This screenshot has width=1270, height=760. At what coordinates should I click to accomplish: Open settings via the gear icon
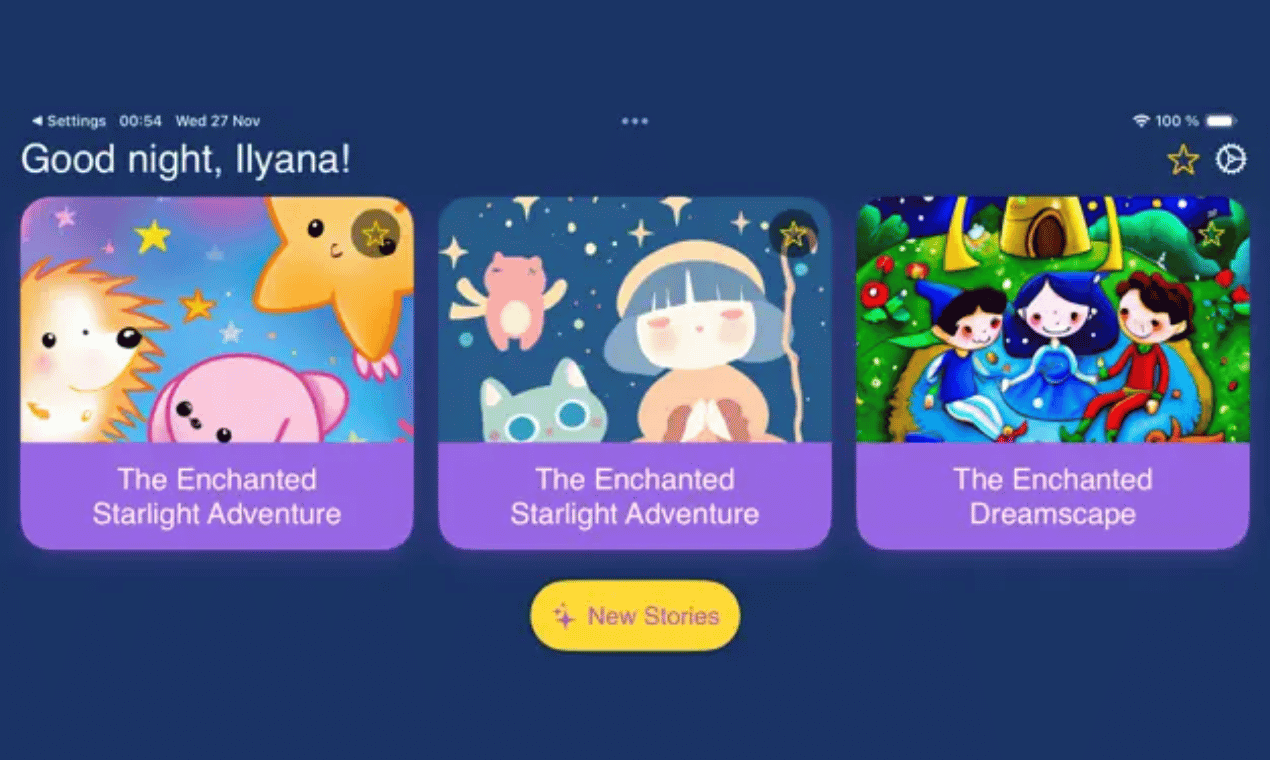[1231, 160]
